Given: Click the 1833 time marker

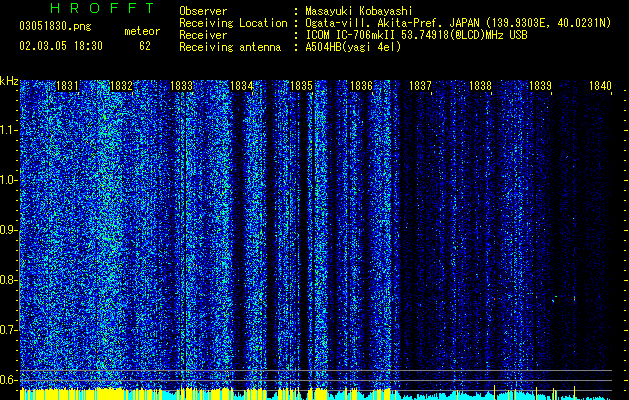Looking at the screenshot, I should [181, 85].
